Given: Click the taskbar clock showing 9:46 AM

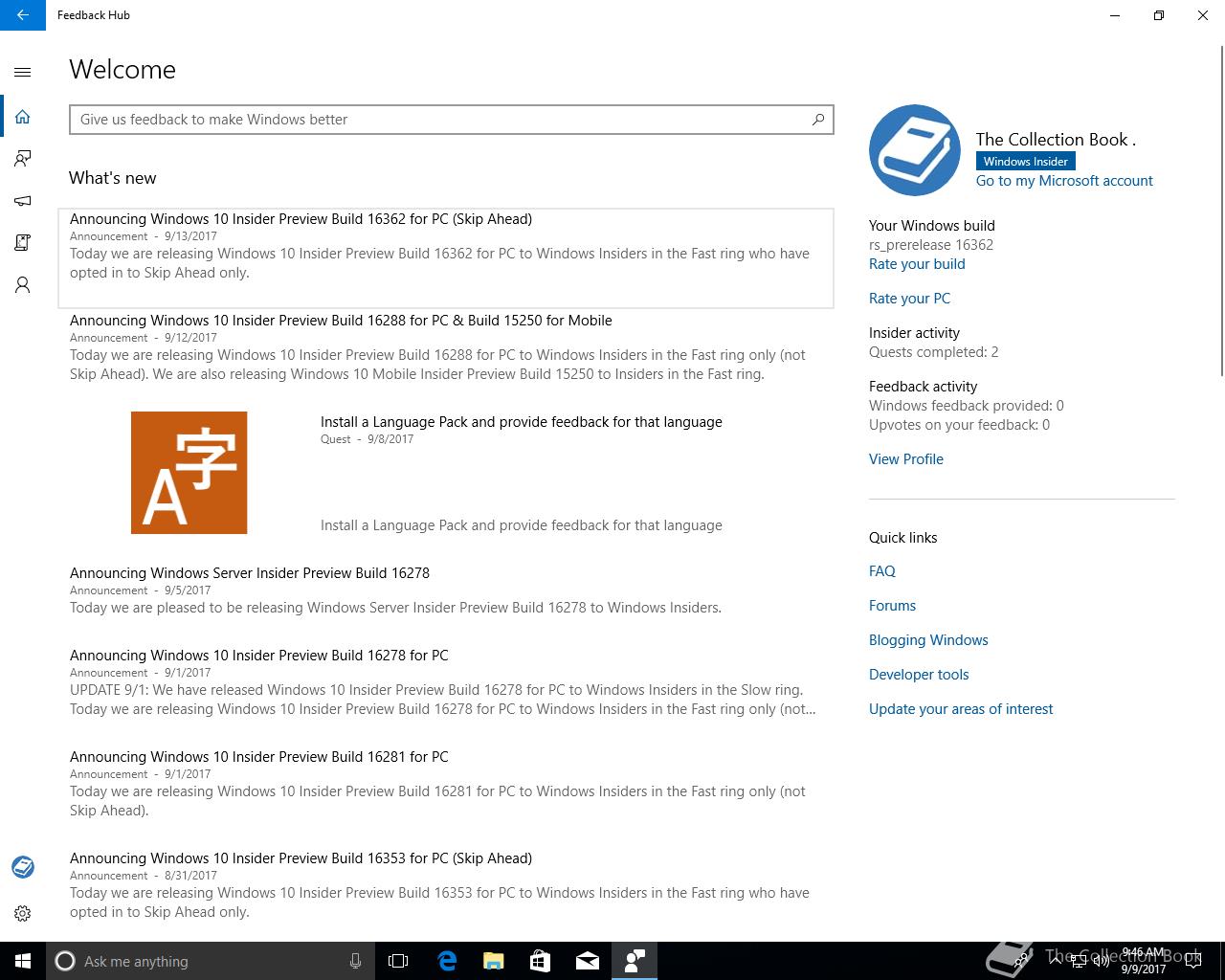Looking at the screenshot, I should [x=1144, y=961].
